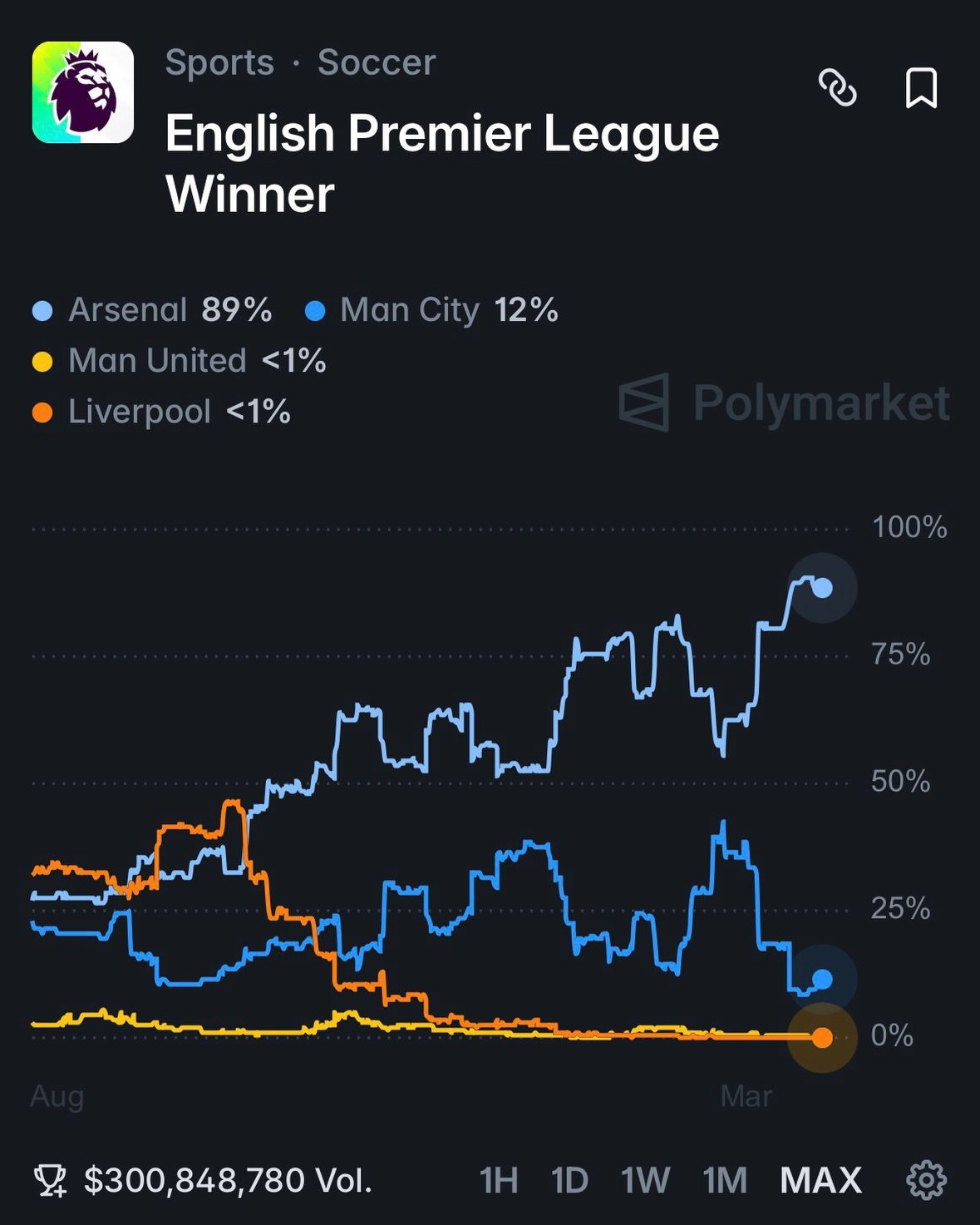
Task: Select the MAX time range
Action: [x=820, y=1180]
